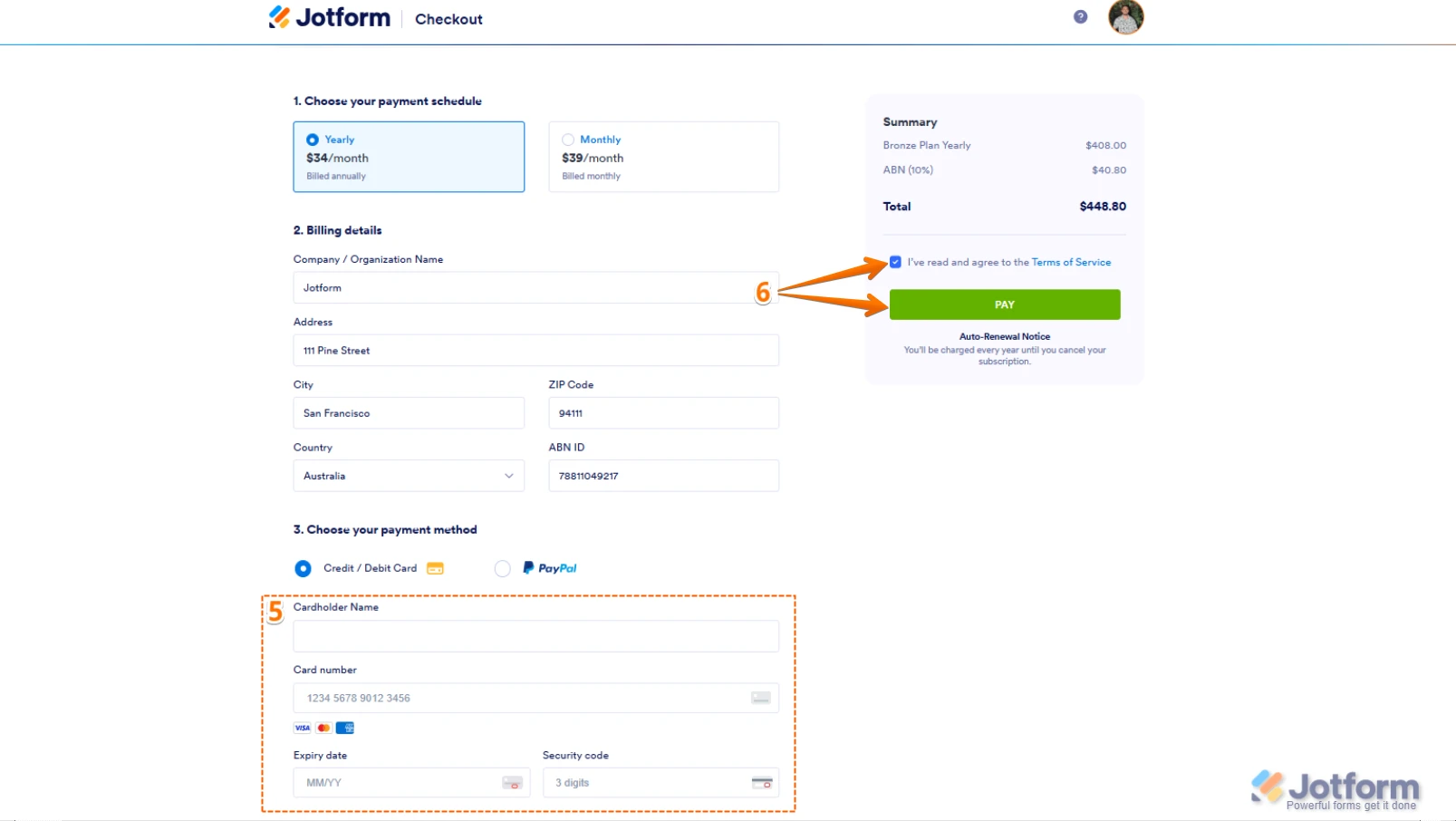The image size is (1456, 821).
Task: Open the user profile avatar
Action: pos(1125,17)
